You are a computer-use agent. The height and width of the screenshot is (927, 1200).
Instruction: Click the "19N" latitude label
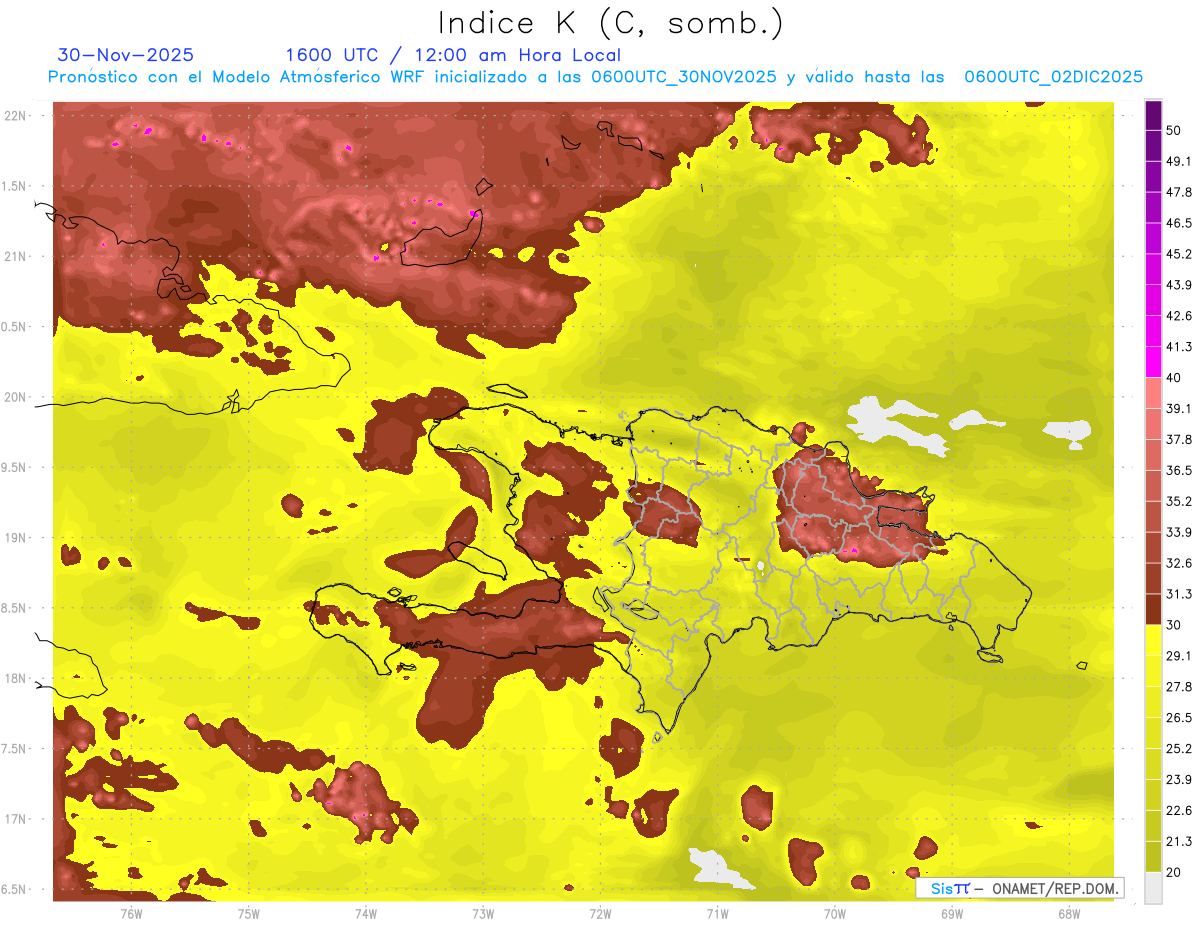(15, 538)
